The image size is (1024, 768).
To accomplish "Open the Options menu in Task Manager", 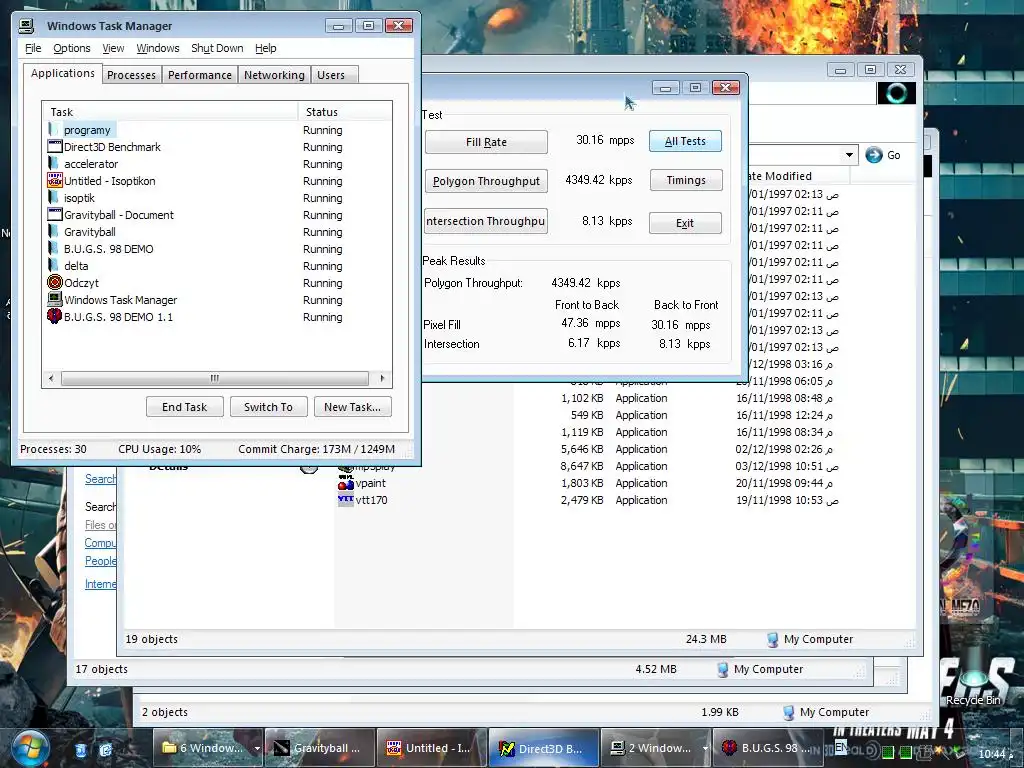I will coord(72,48).
